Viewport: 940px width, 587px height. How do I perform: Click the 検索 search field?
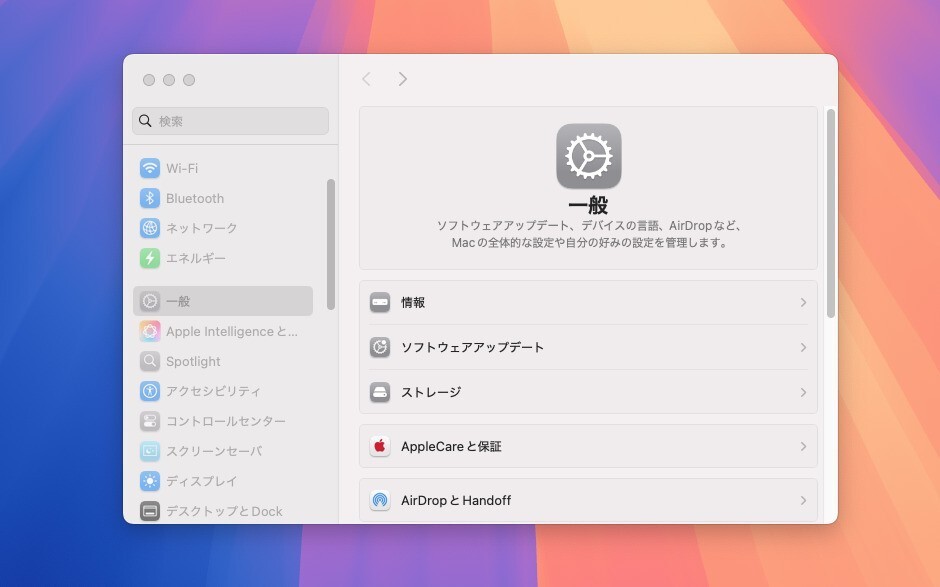[x=230, y=121]
